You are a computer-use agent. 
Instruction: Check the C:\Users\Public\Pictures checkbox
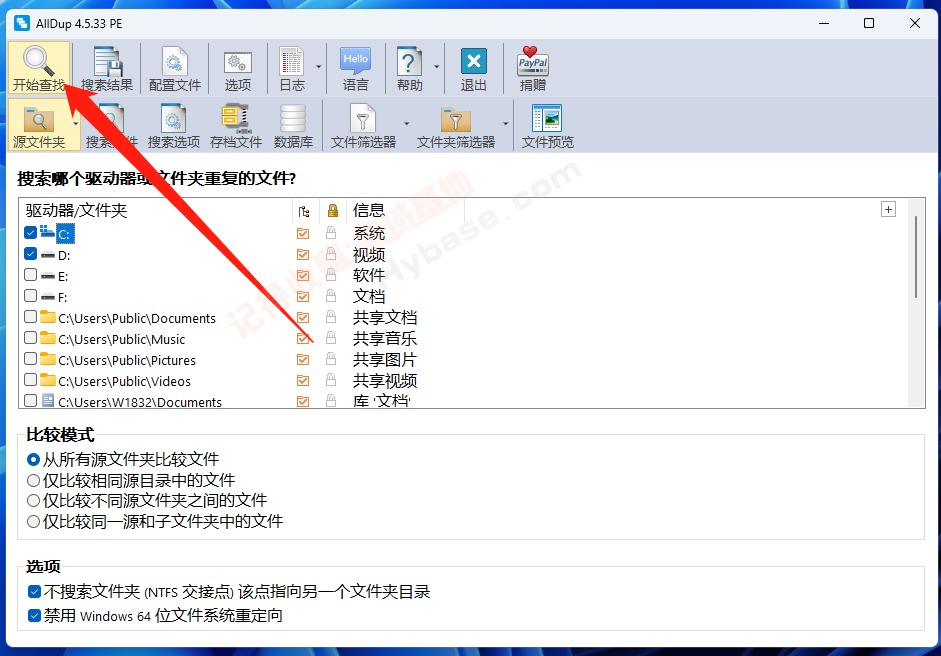(x=31, y=359)
